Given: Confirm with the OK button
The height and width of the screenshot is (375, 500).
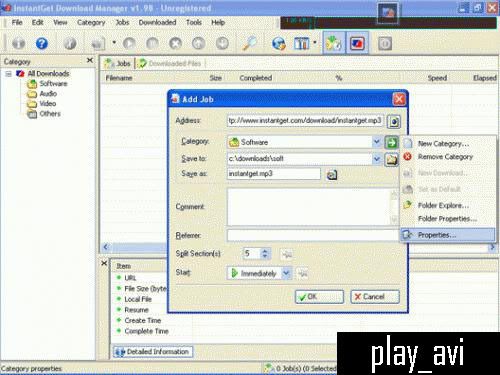Looking at the screenshot, I should (x=319, y=297).
